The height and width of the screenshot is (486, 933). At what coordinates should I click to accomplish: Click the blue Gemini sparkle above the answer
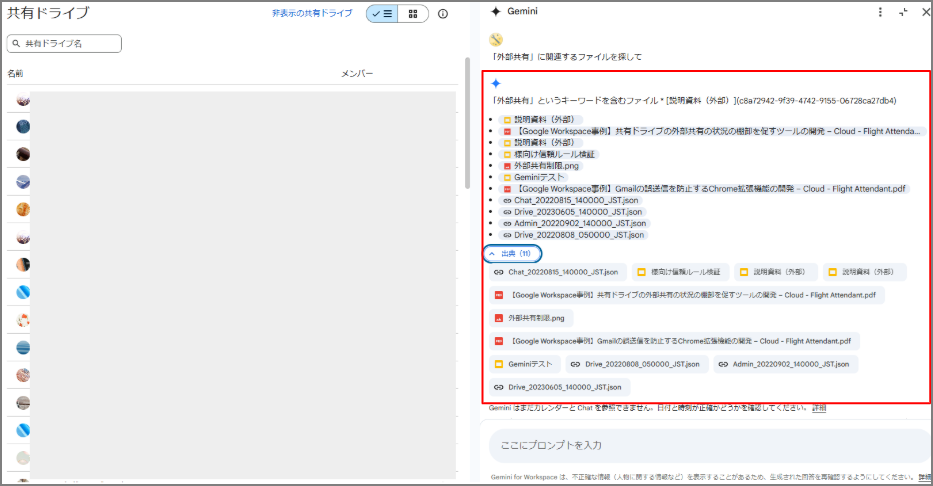[x=496, y=83]
